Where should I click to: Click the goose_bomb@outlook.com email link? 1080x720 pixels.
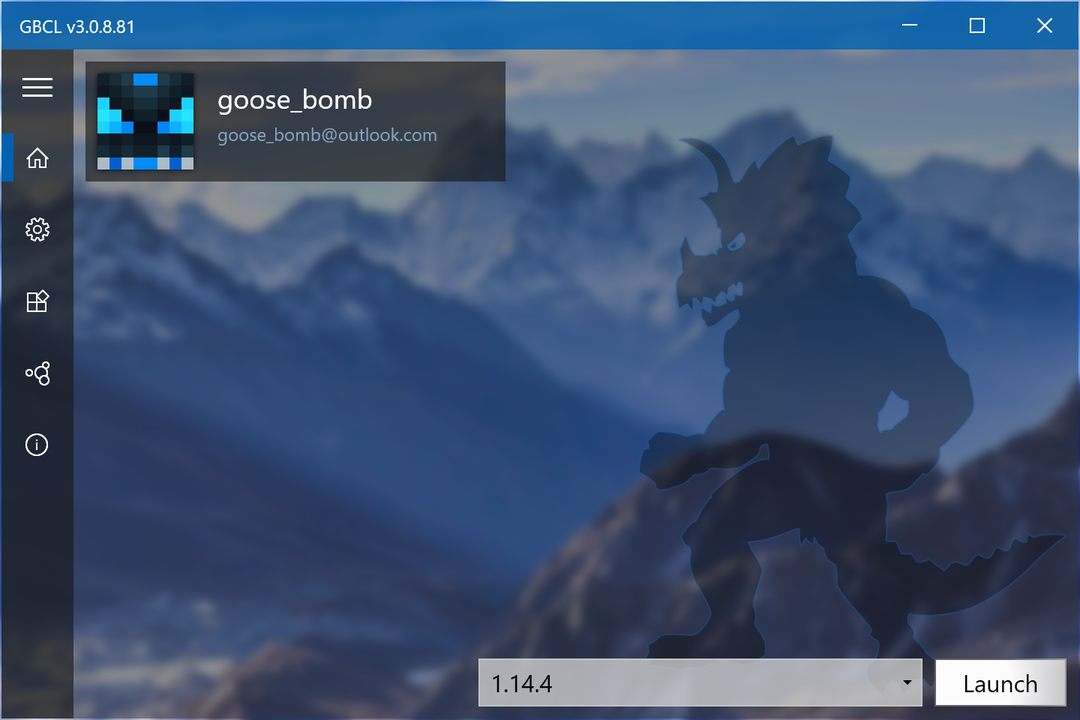point(327,135)
